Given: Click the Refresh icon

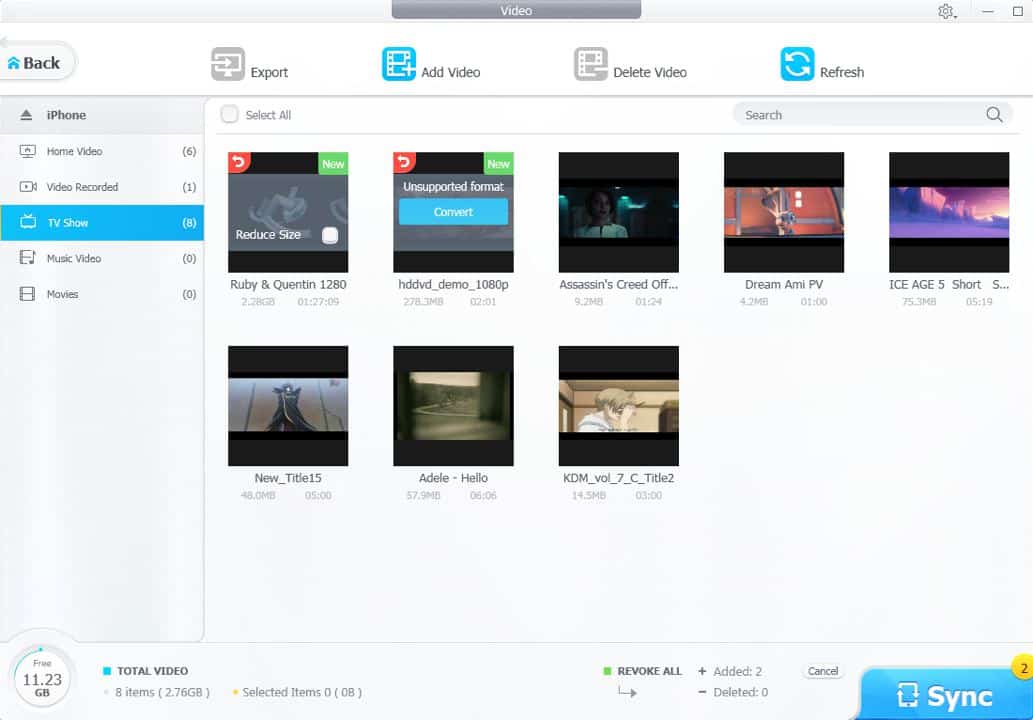Looking at the screenshot, I should click(797, 64).
